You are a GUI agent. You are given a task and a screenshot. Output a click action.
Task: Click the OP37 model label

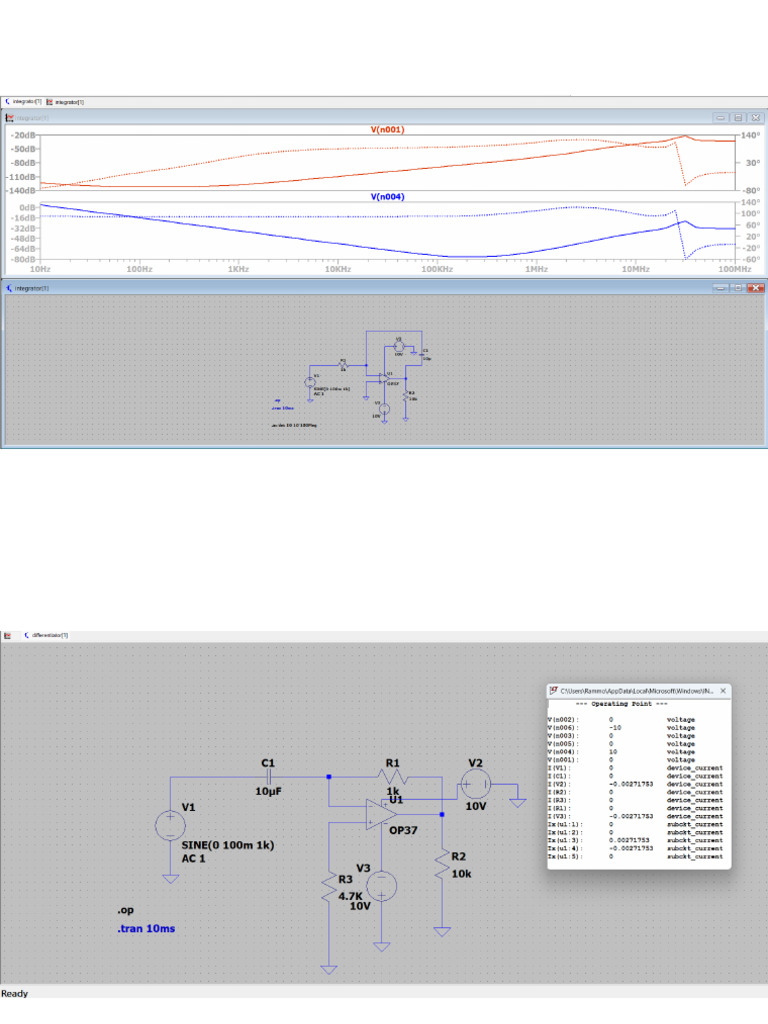[x=403, y=830]
